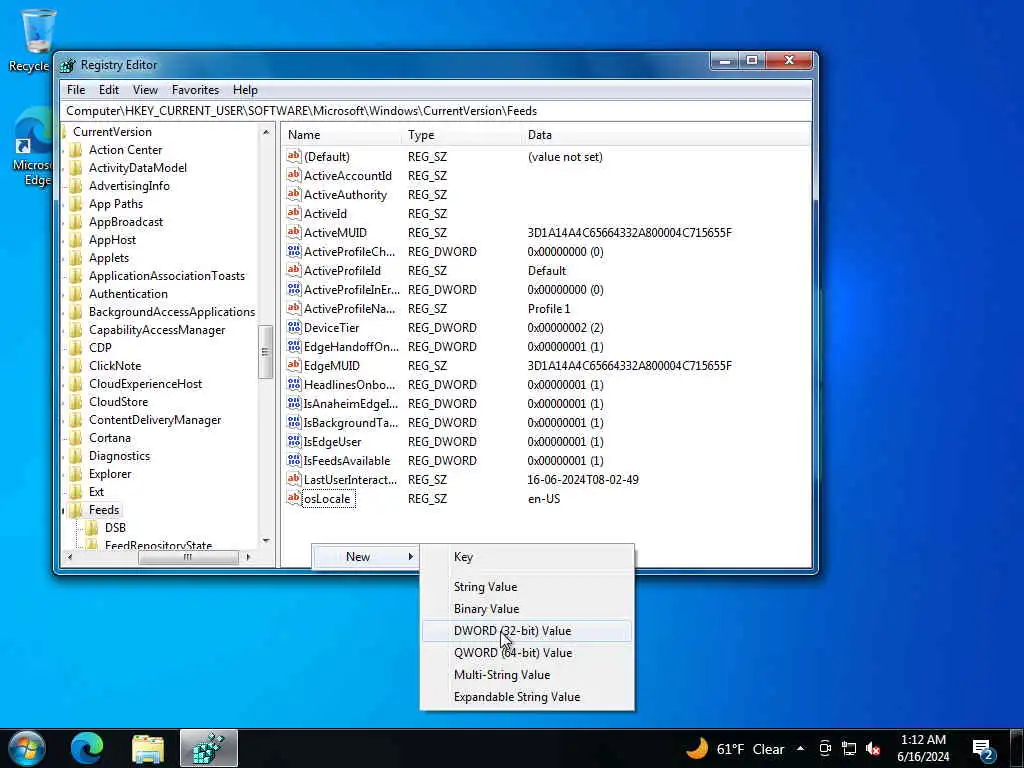Choose String Value from submenu
This screenshot has width=1024, height=768.
point(526,586)
